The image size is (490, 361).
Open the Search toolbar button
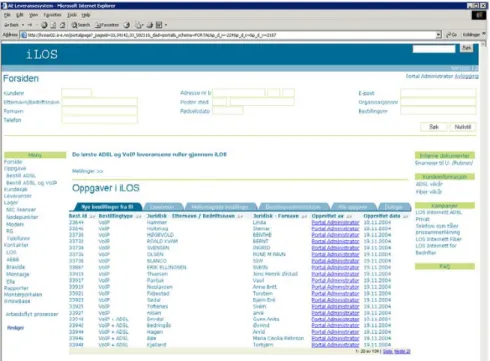point(81,25)
